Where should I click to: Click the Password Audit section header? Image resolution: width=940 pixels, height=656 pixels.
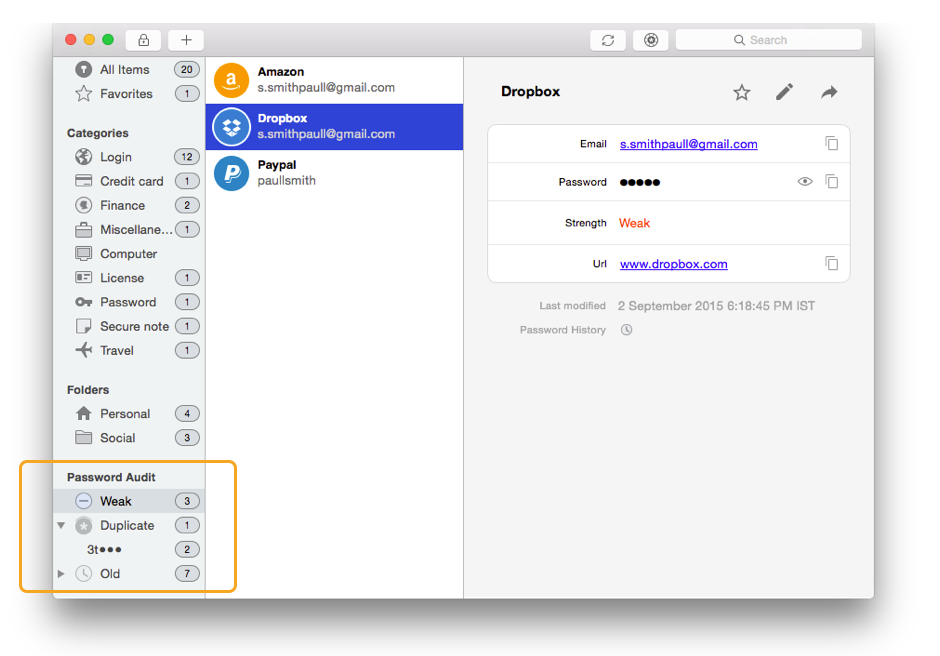[x=112, y=477]
